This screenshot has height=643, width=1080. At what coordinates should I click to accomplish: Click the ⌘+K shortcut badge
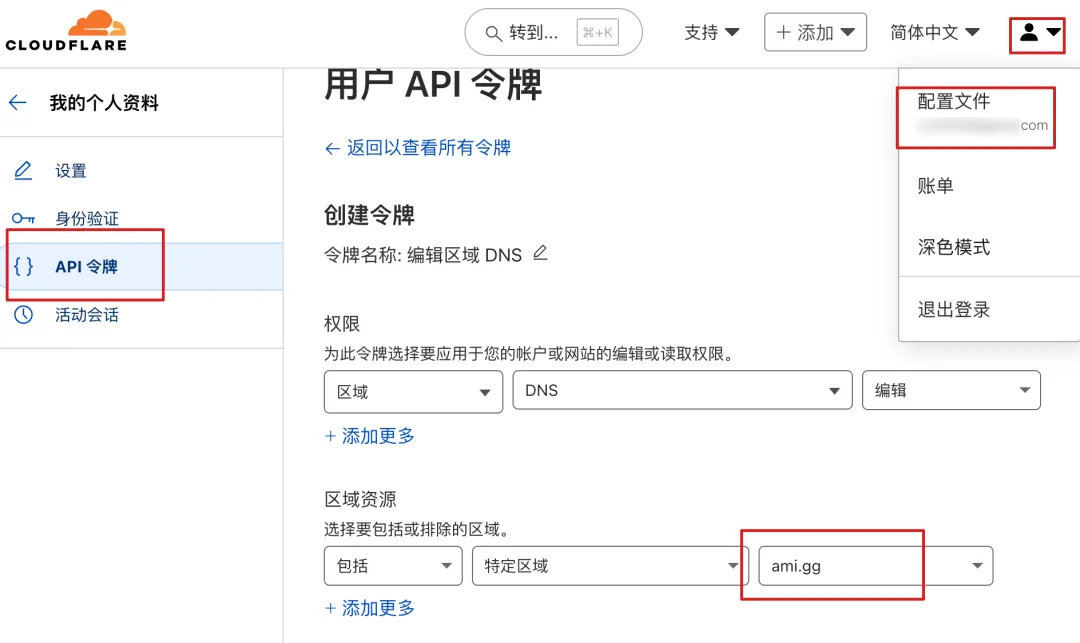[598, 32]
